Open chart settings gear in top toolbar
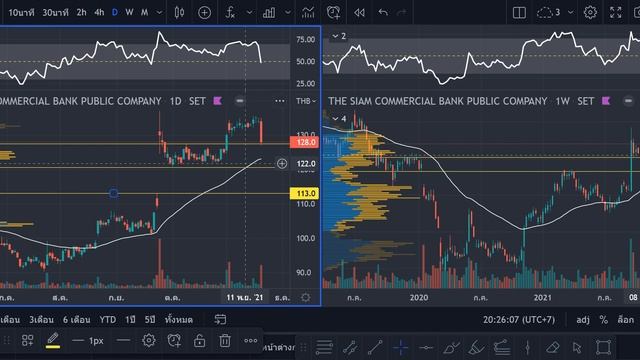The image size is (640, 360). pos(590,13)
